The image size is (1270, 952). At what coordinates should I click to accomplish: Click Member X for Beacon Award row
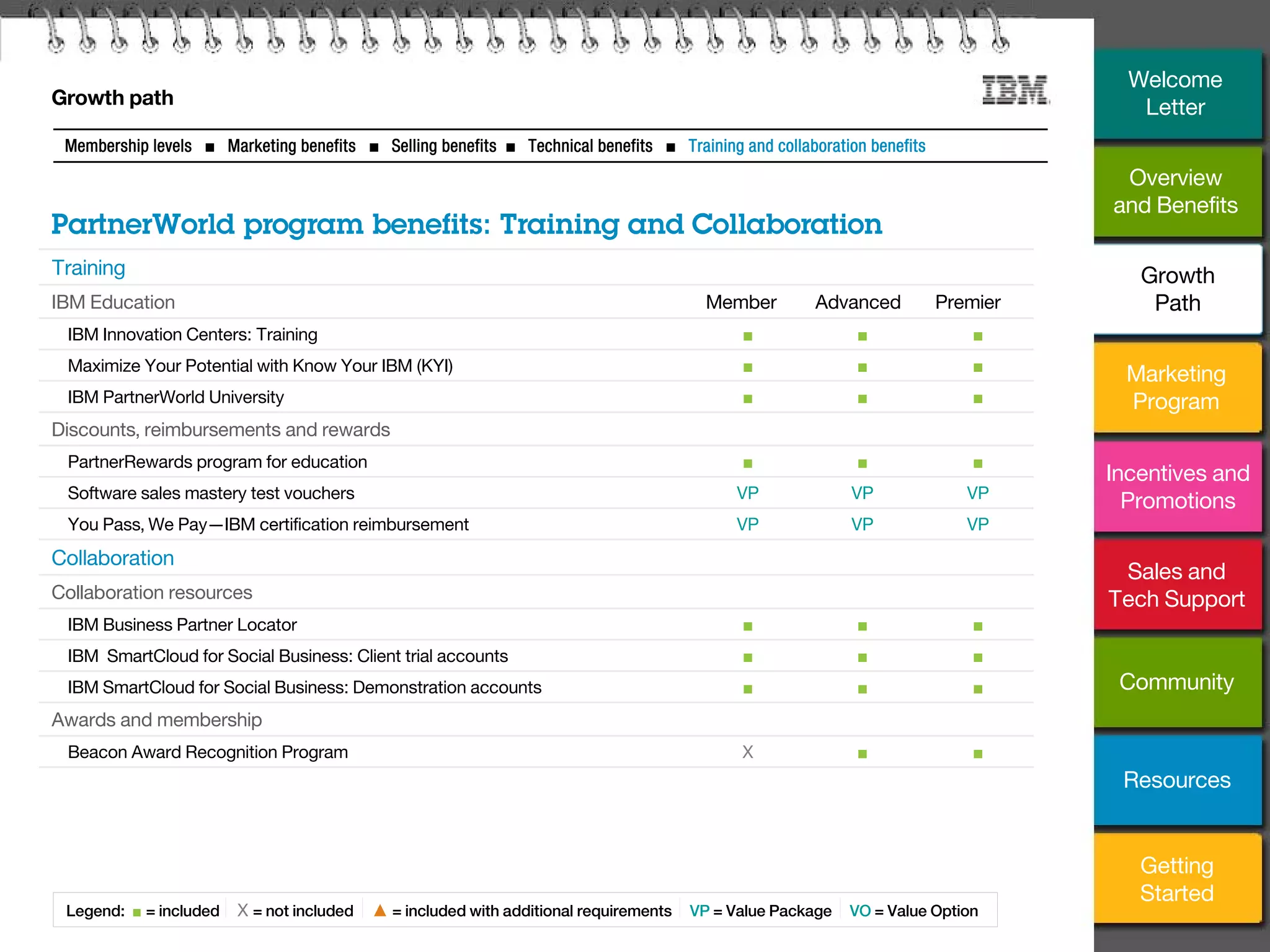click(x=748, y=752)
